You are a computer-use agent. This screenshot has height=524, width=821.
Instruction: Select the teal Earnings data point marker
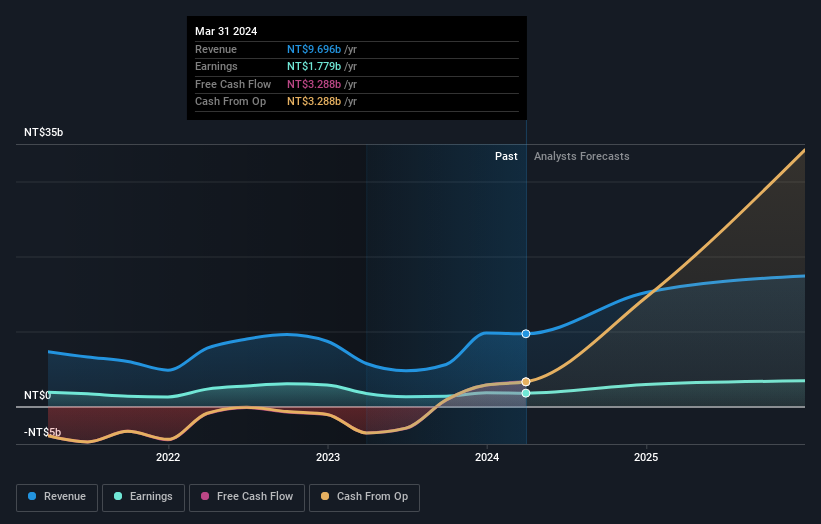(526, 393)
